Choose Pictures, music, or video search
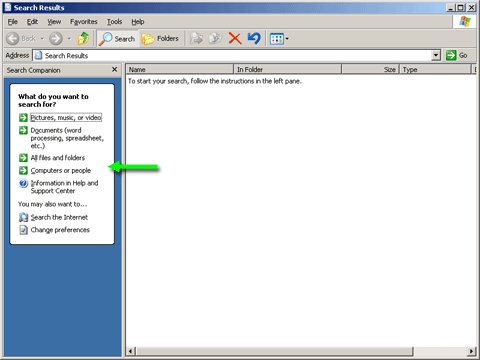This screenshot has height=360, width=480. point(66,117)
